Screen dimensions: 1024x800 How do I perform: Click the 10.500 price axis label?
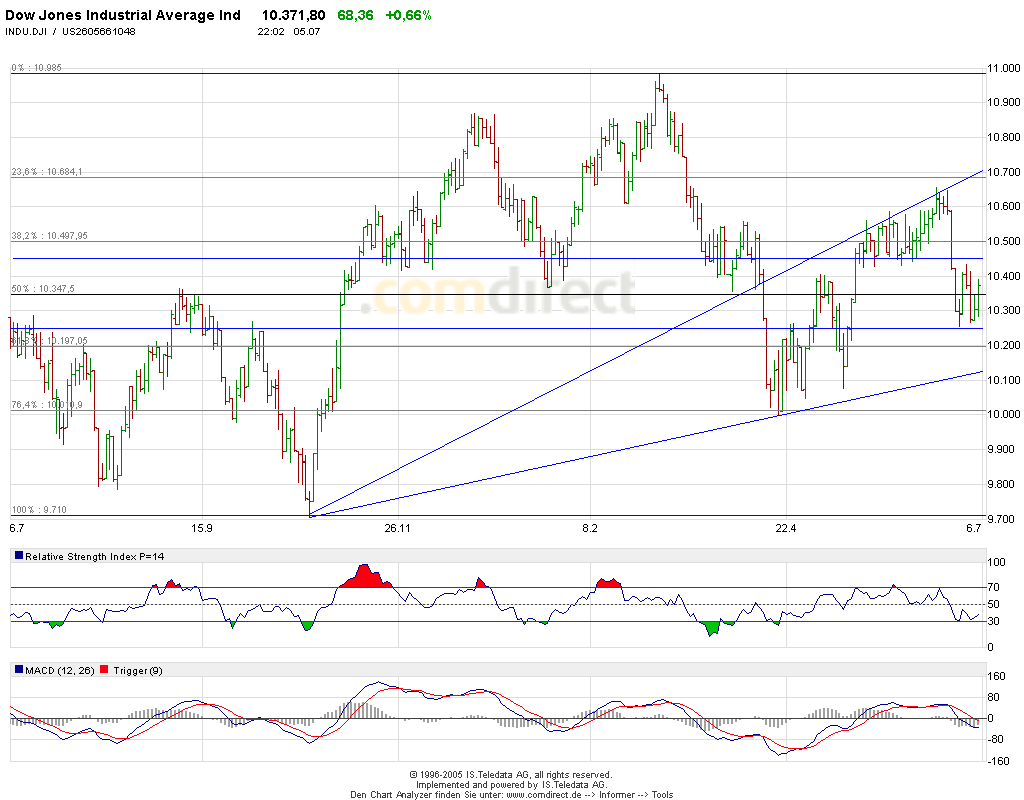(x=1003, y=241)
